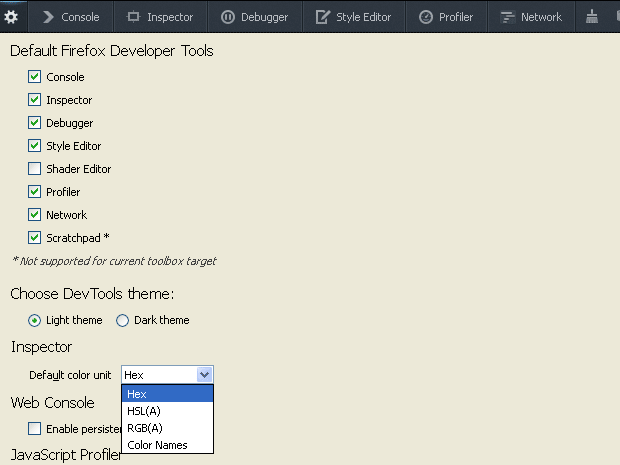Image resolution: width=620 pixels, height=465 pixels.
Task: Choose Hex in color unit list
Action: click(167, 394)
